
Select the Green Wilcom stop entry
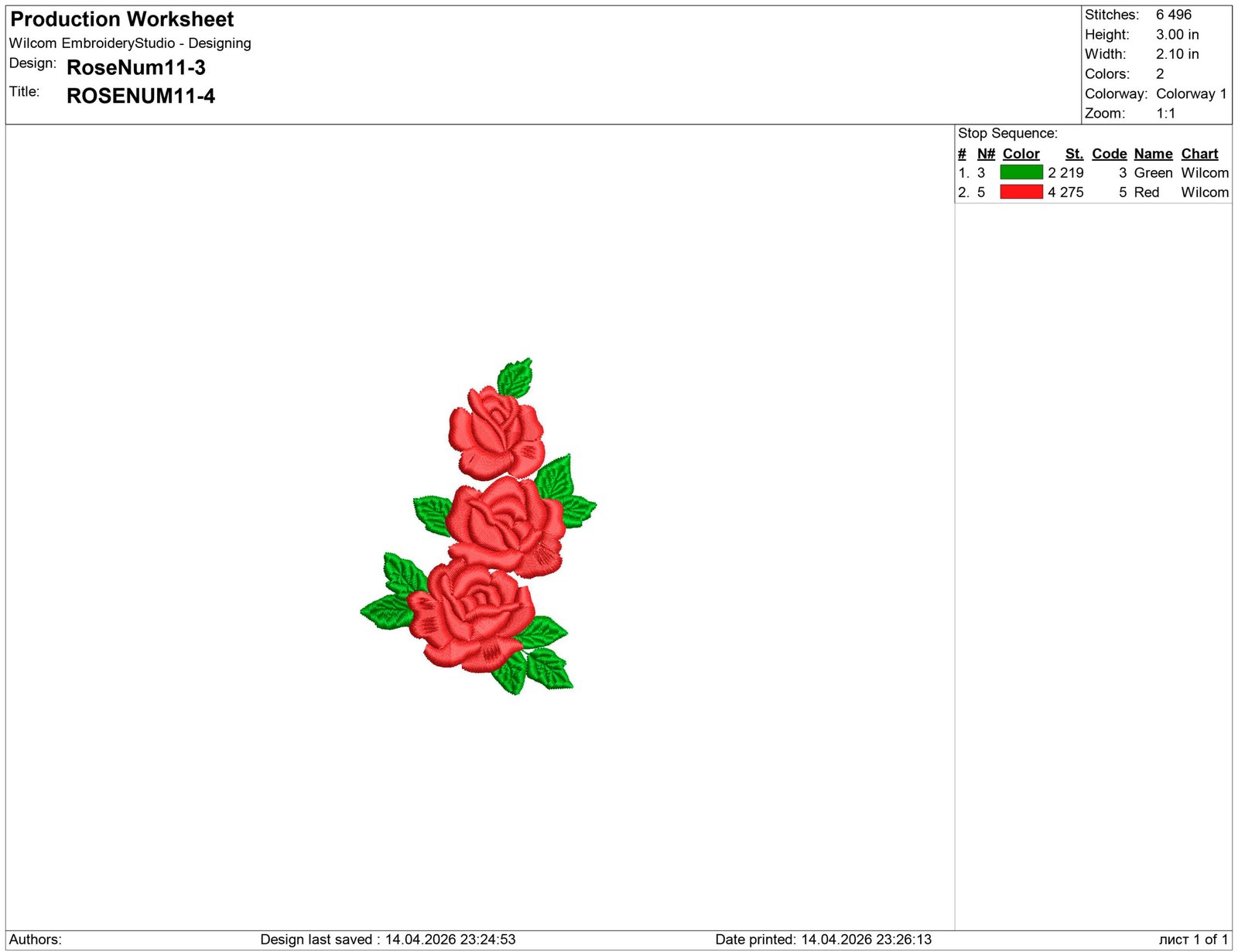(x=1176, y=172)
